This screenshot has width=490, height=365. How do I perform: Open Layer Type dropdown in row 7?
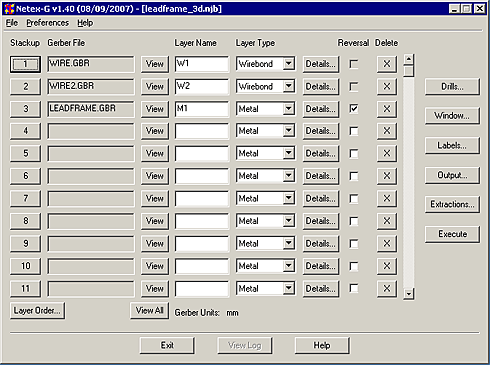289,198
